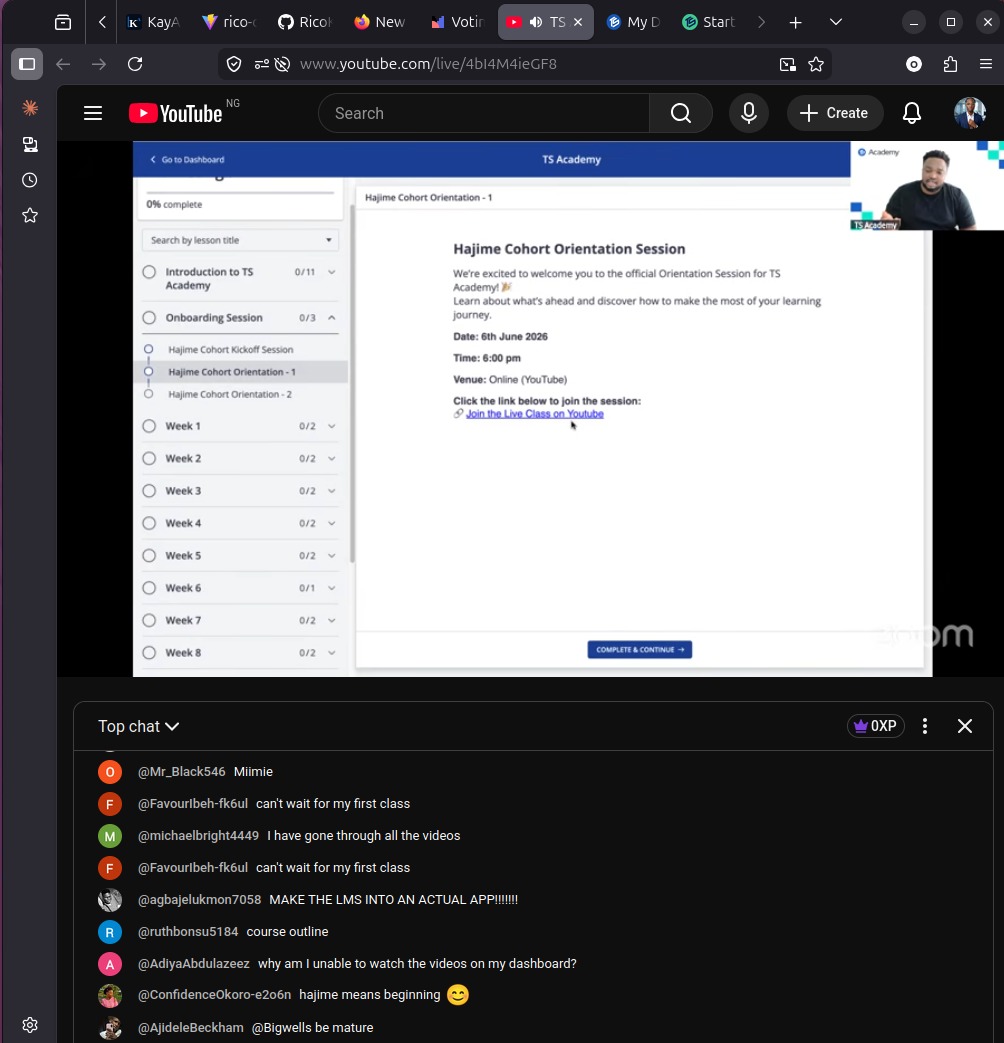Switch to the KayA tab
1004x1043 pixels.
point(154,22)
